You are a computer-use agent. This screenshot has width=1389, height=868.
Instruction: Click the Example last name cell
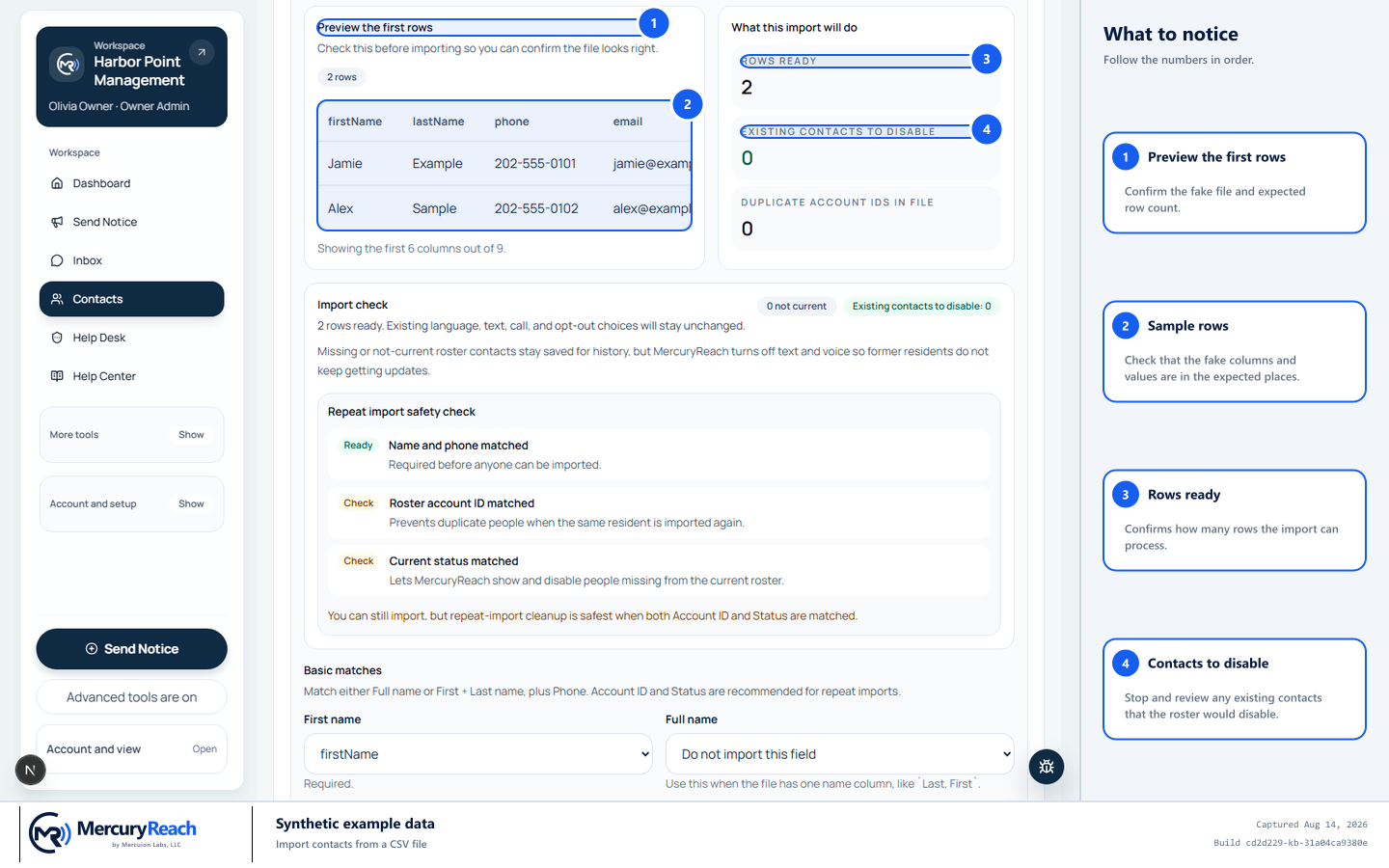pyautogui.click(x=438, y=164)
